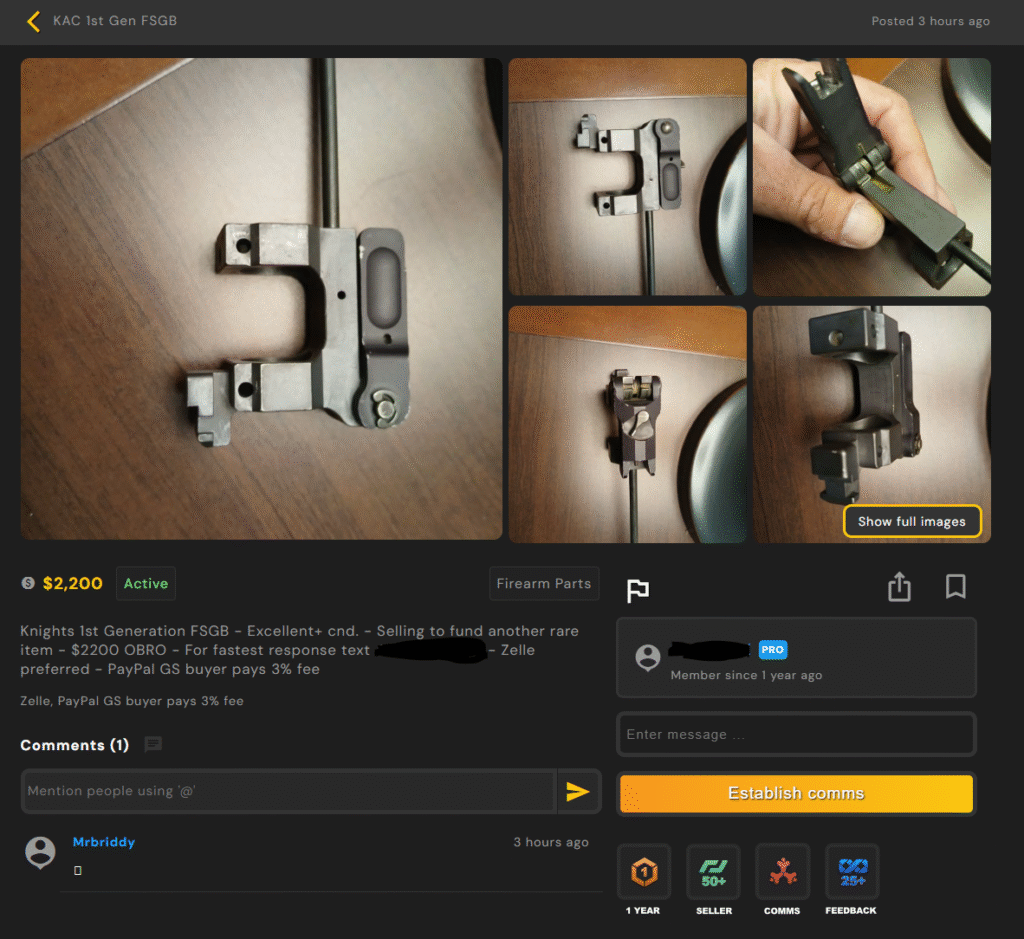The height and width of the screenshot is (939, 1024).
Task: Click the 25+ Feedback badge icon
Action: click(x=851, y=872)
